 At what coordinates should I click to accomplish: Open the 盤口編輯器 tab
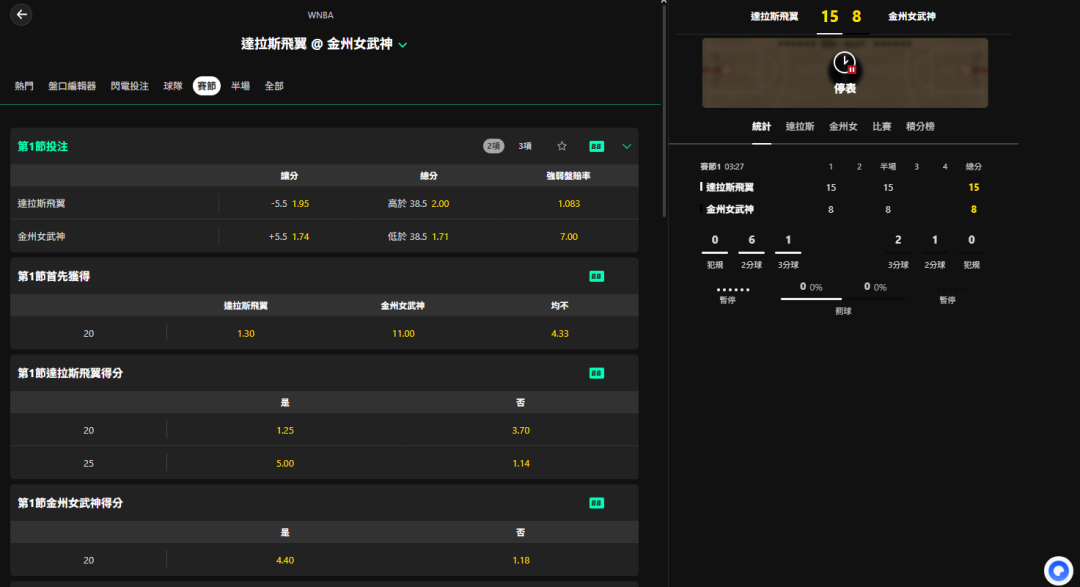(72, 86)
